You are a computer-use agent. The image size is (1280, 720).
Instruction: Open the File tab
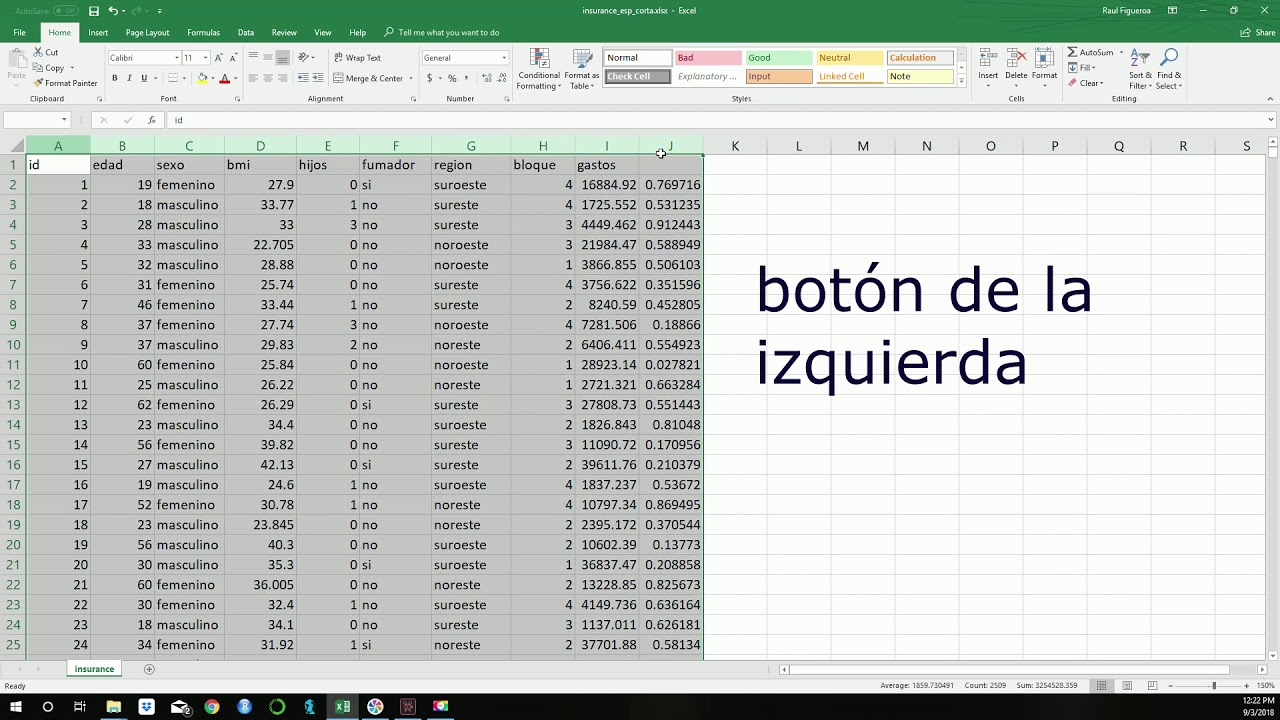point(19,33)
